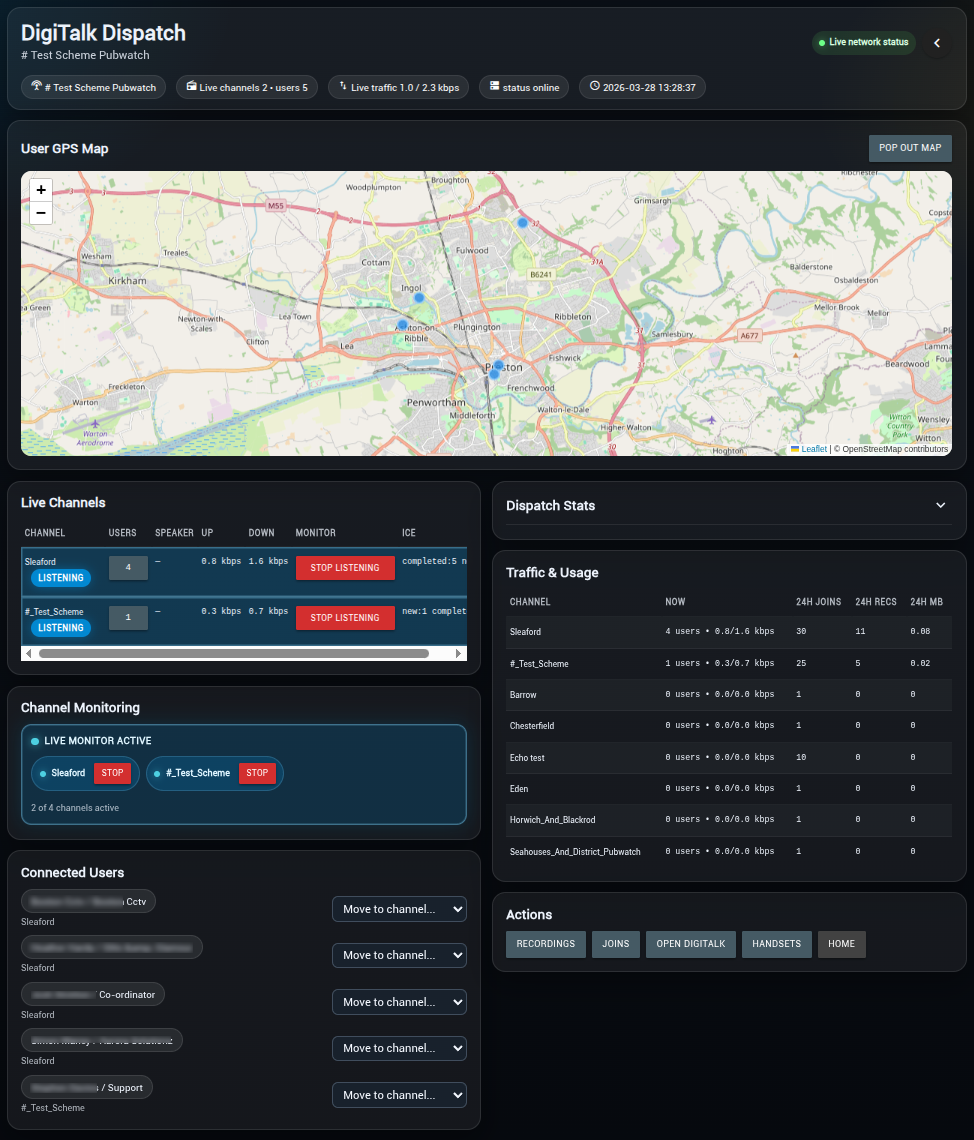Open Move to channel dropdown for the Support user

pos(399,1095)
